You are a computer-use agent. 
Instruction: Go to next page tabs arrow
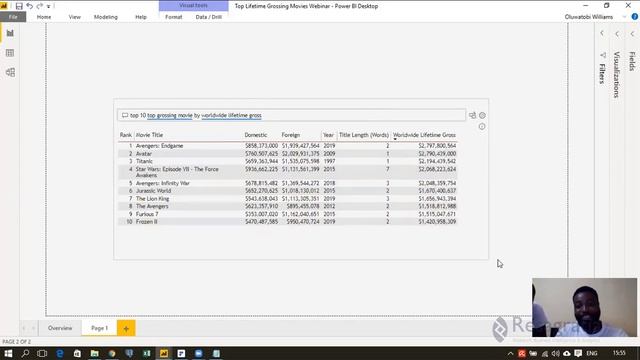33,328
